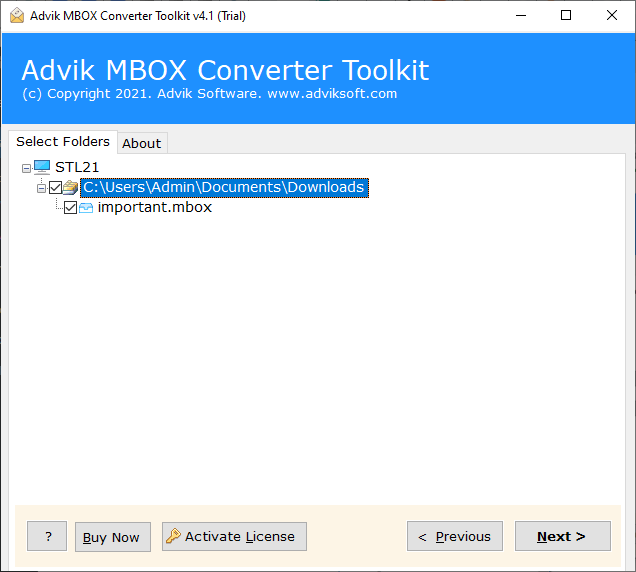
Task: Click the key icon for Activate License
Action: (173, 536)
